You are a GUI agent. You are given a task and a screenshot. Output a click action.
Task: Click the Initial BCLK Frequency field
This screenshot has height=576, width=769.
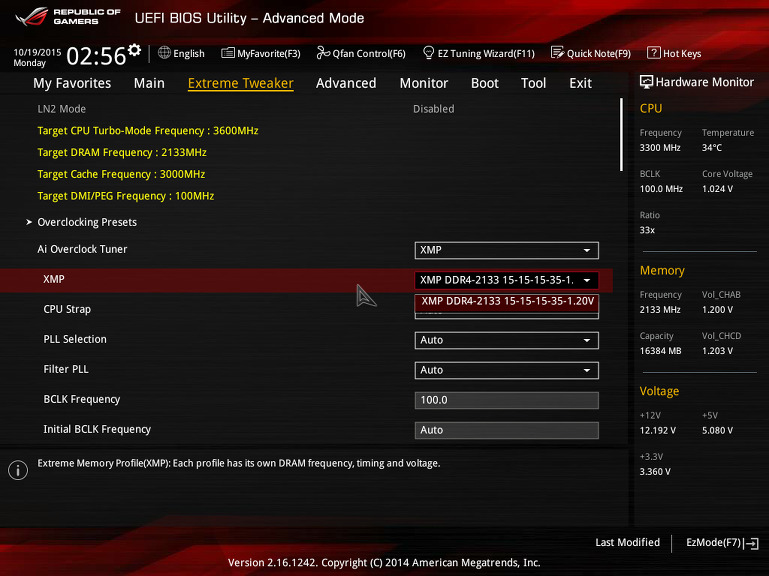tap(507, 430)
